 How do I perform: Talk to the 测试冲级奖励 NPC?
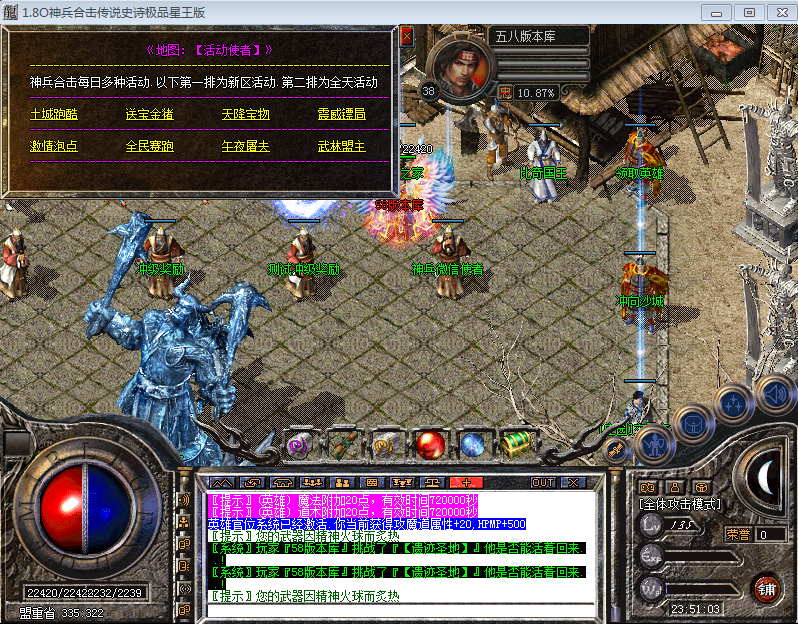coord(304,262)
